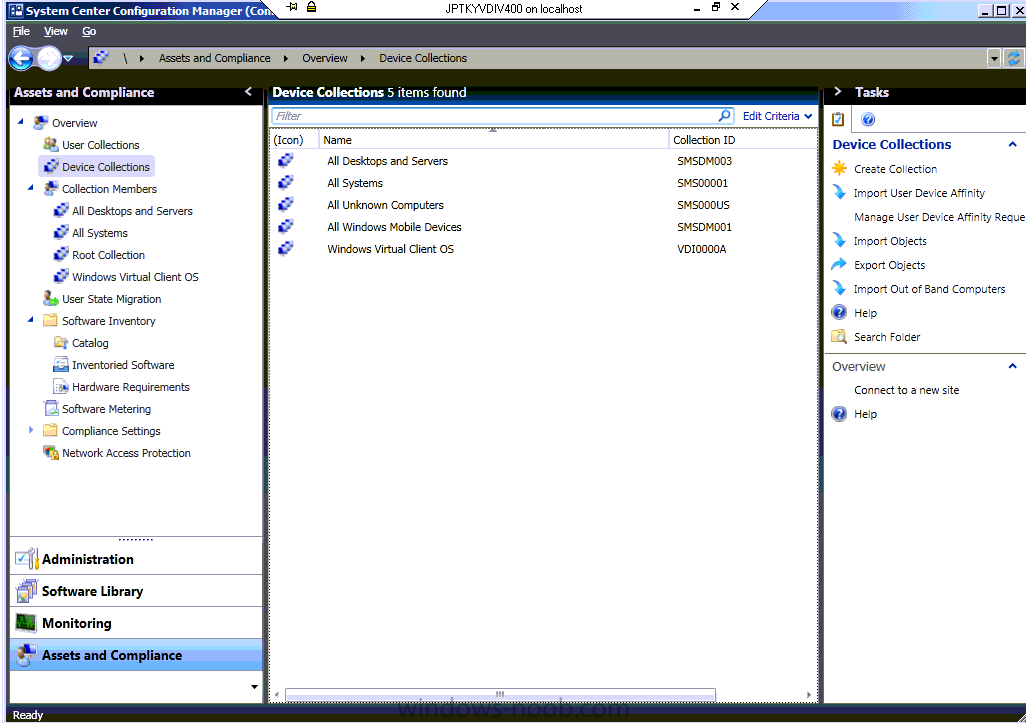Click the Forward navigation arrow button
This screenshot has width=1027, height=723.
[48, 58]
